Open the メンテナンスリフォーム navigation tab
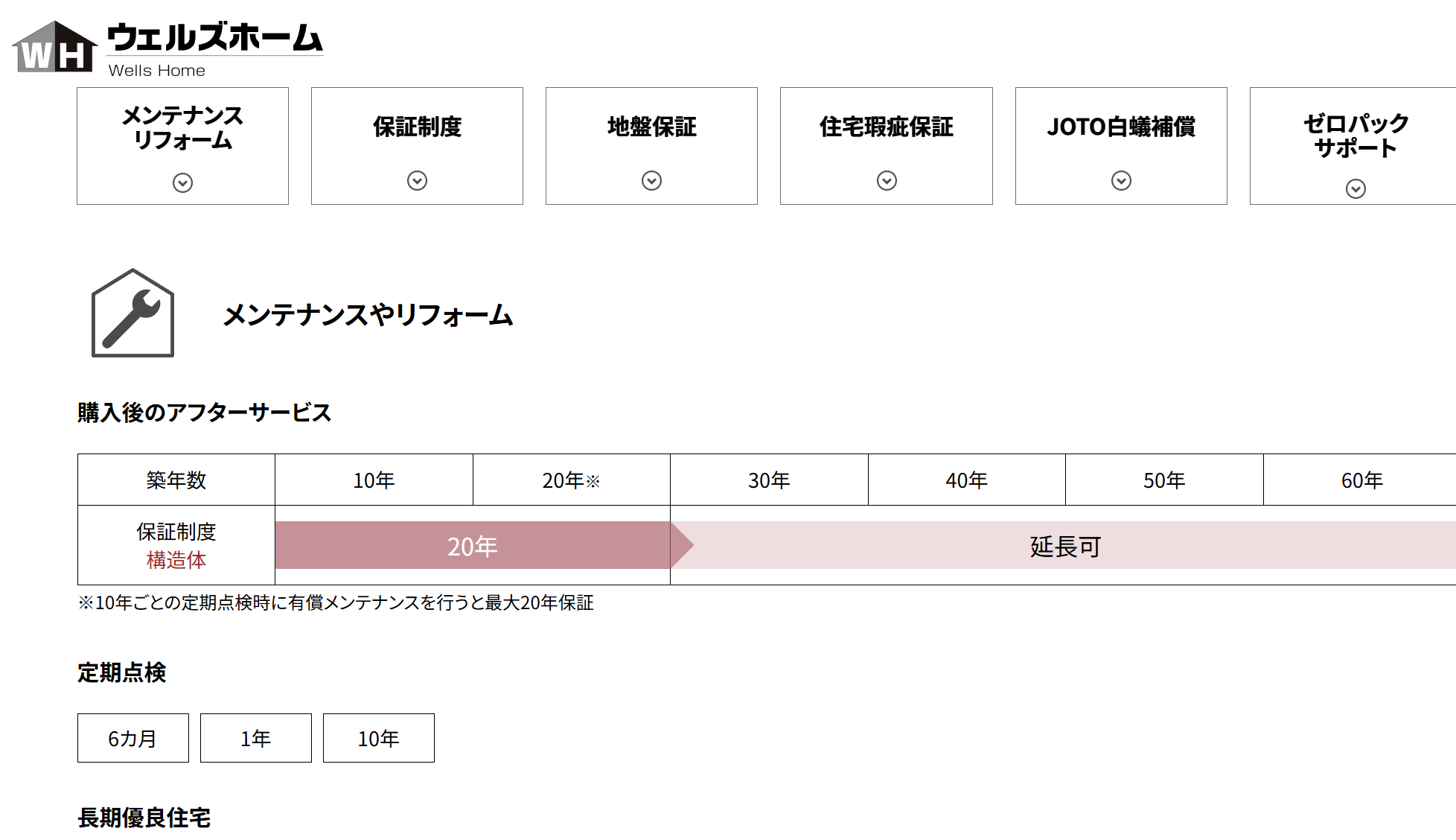Image resolution: width=1456 pixels, height=840 pixels. 182,128
